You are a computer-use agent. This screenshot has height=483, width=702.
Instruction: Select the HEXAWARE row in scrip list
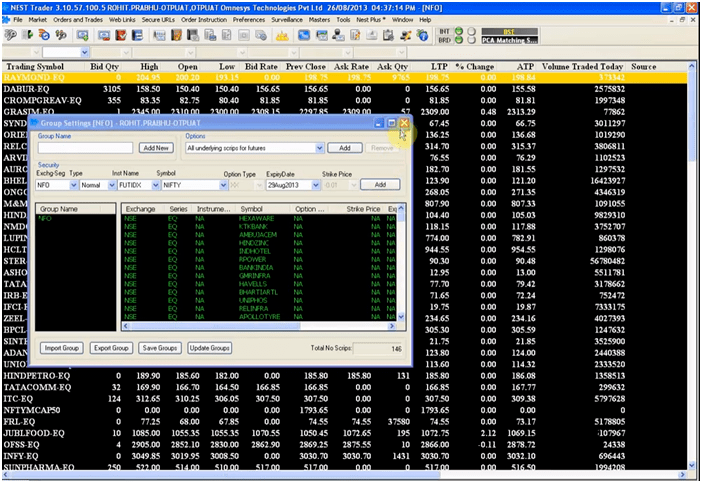(x=259, y=218)
